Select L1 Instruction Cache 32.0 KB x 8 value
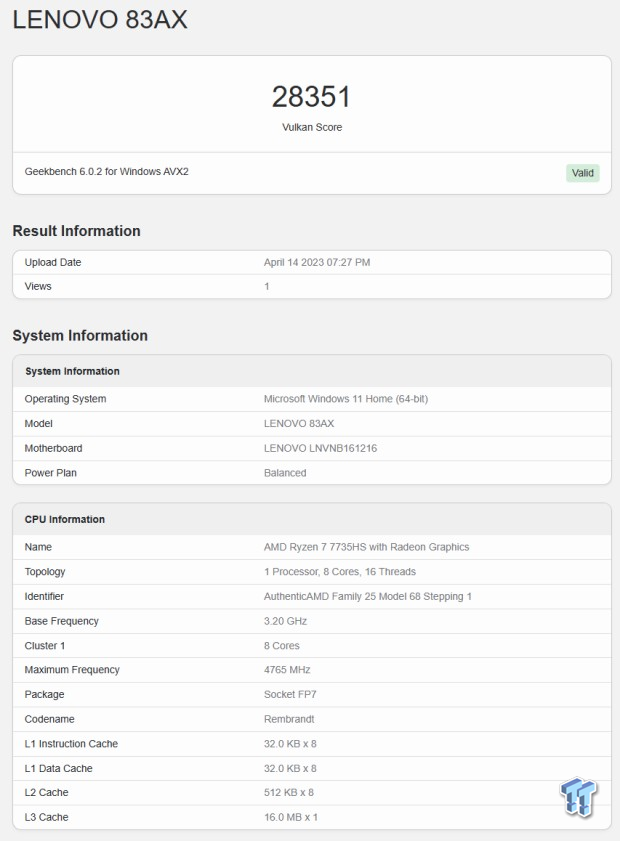The height and width of the screenshot is (841, 620). tap(290, 744)
